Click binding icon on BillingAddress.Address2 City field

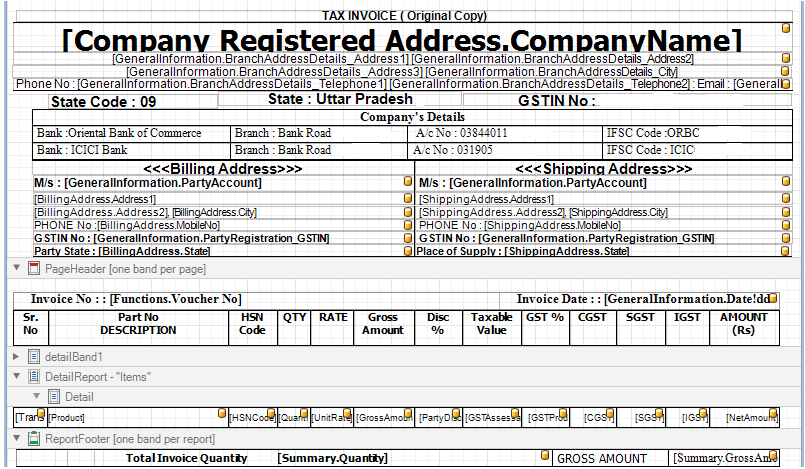(x=408, y=211)
